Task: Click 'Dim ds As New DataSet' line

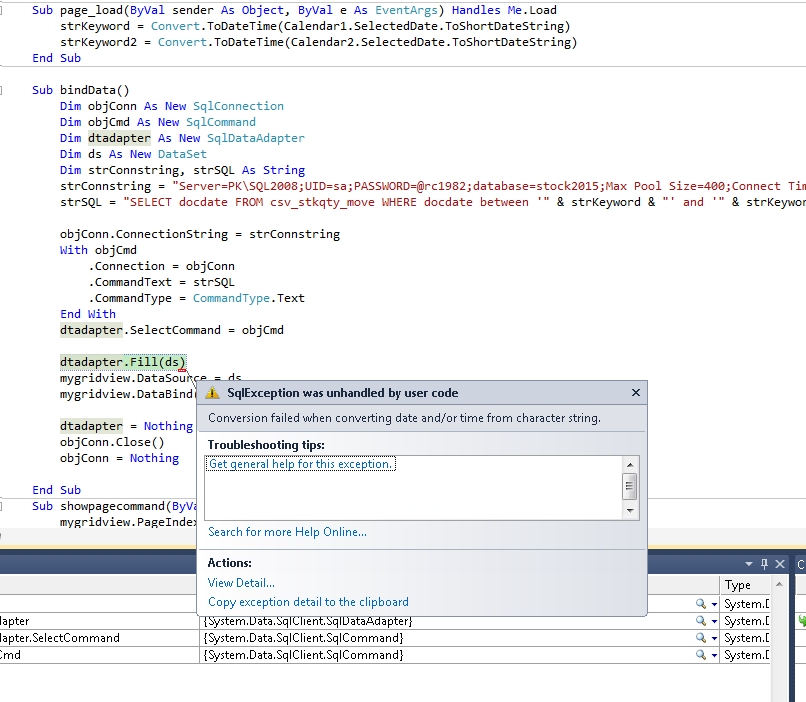Action: (133, 154)
